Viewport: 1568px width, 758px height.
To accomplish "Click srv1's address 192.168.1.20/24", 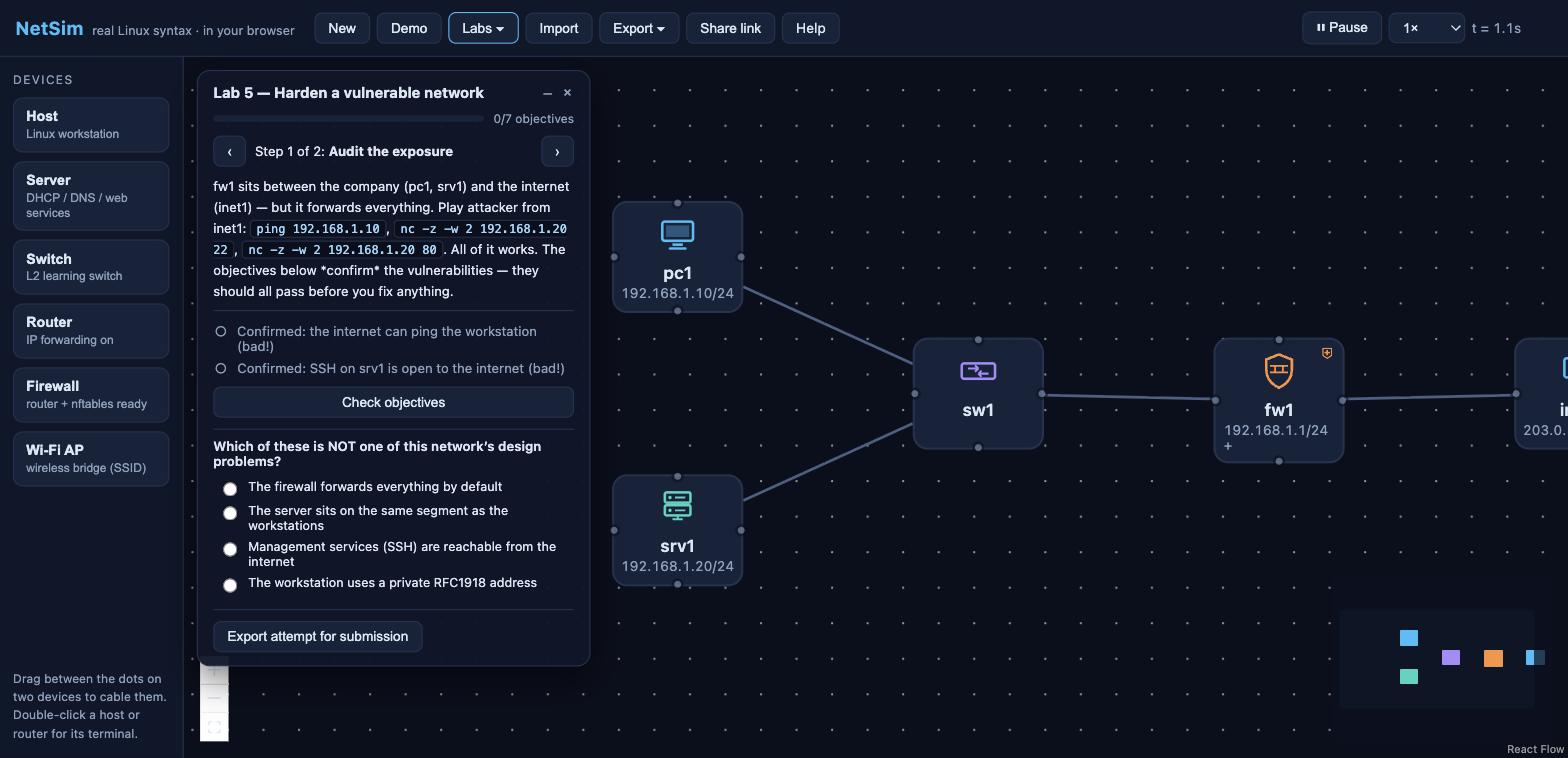I will (x=677, y=566).
